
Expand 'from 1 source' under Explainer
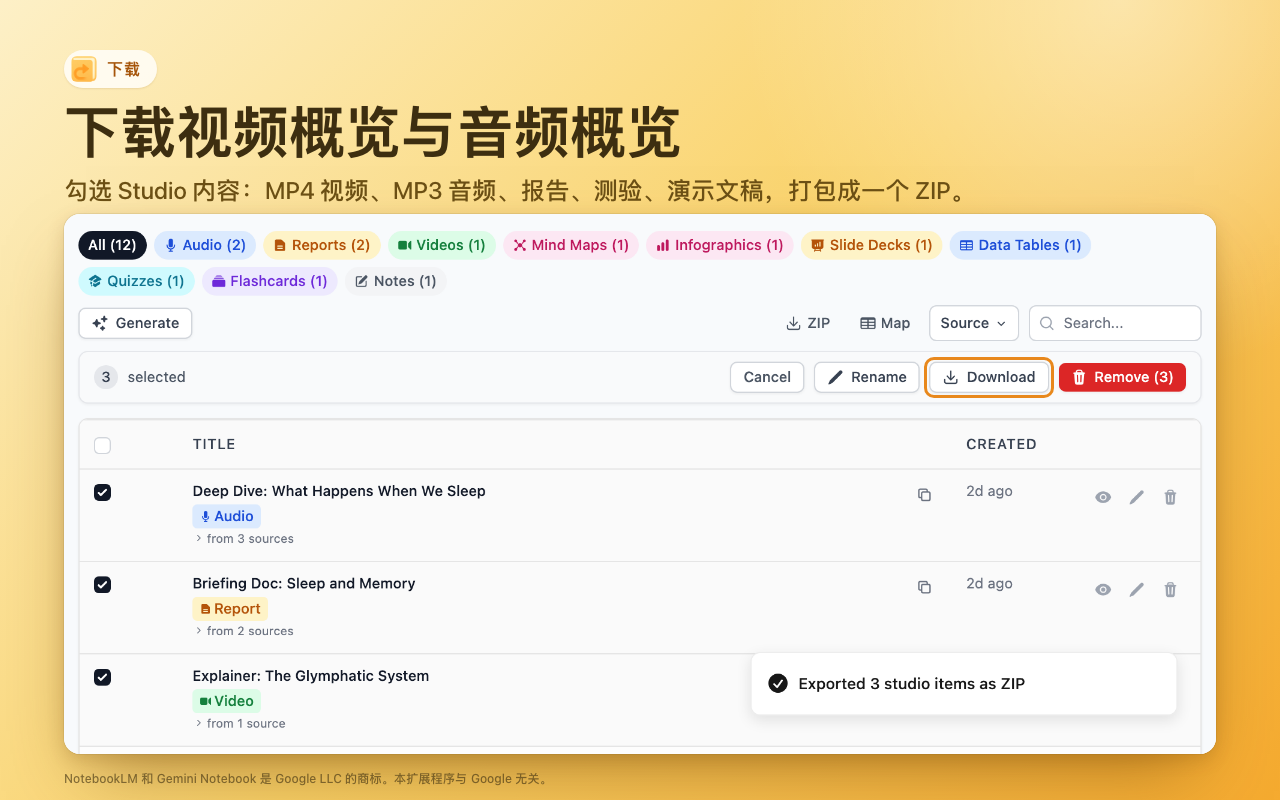click(240, 723)
